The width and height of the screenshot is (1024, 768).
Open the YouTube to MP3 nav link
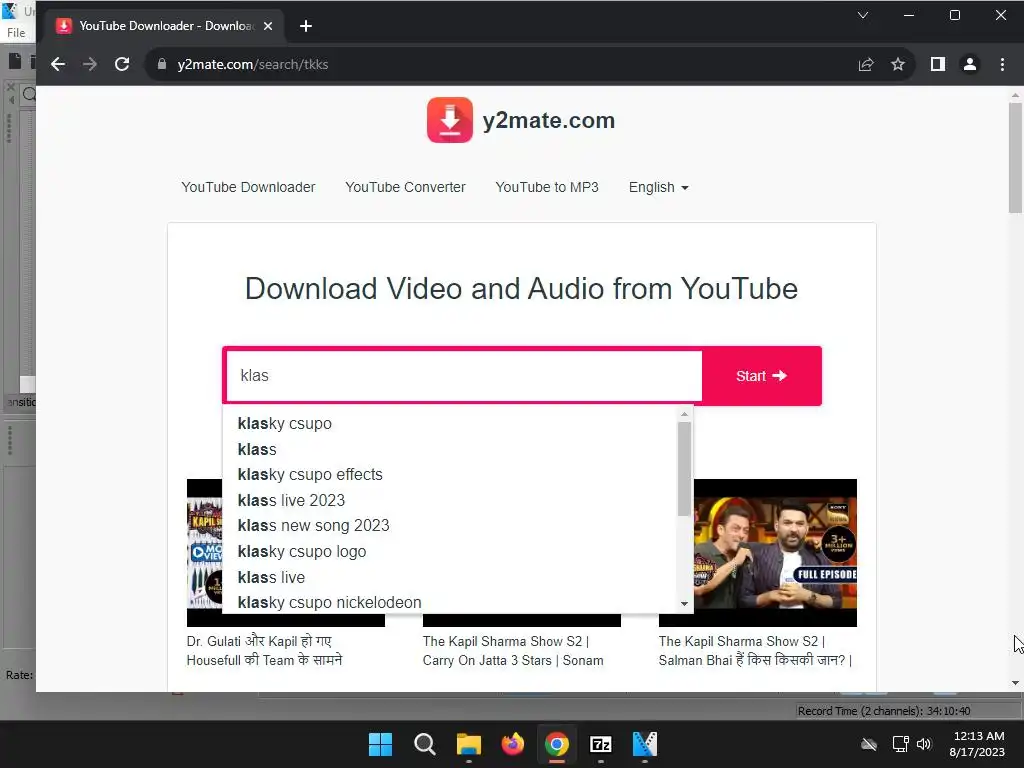coord(547,187)
